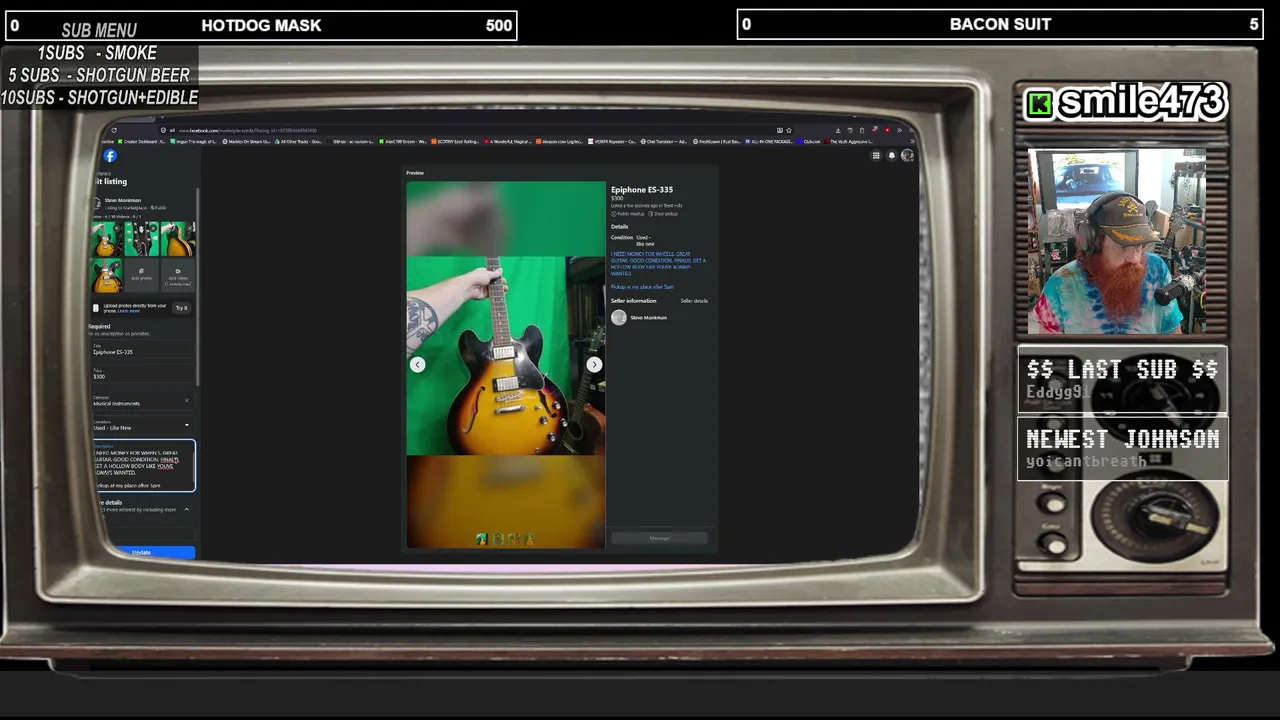The height and width of the screenshot is (720, 1280).
Task: Click Steve Monkman's avatar in Seller information
Action: click(619, 318)
